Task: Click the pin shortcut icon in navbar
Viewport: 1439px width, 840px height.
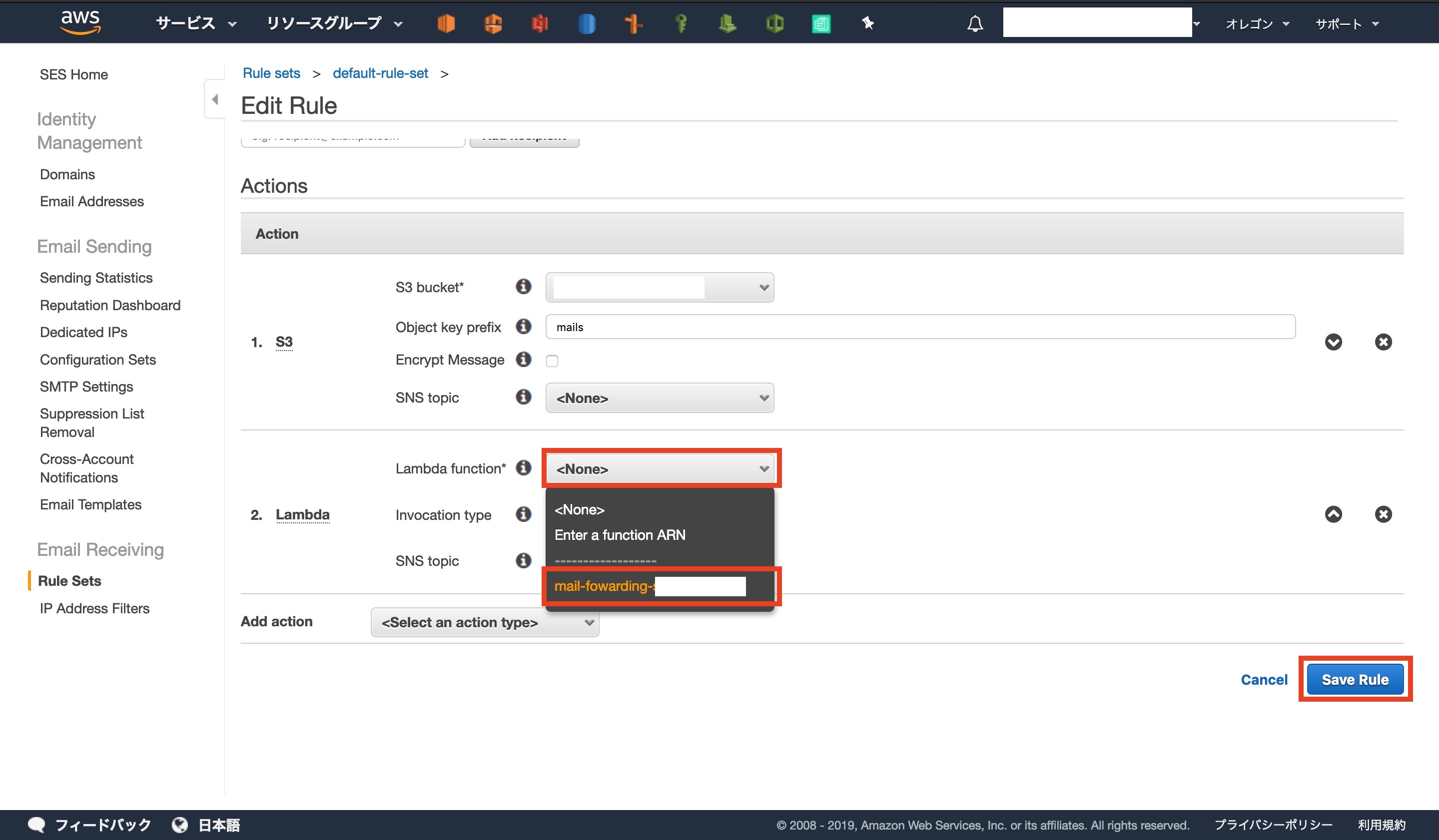Action: 867,23
